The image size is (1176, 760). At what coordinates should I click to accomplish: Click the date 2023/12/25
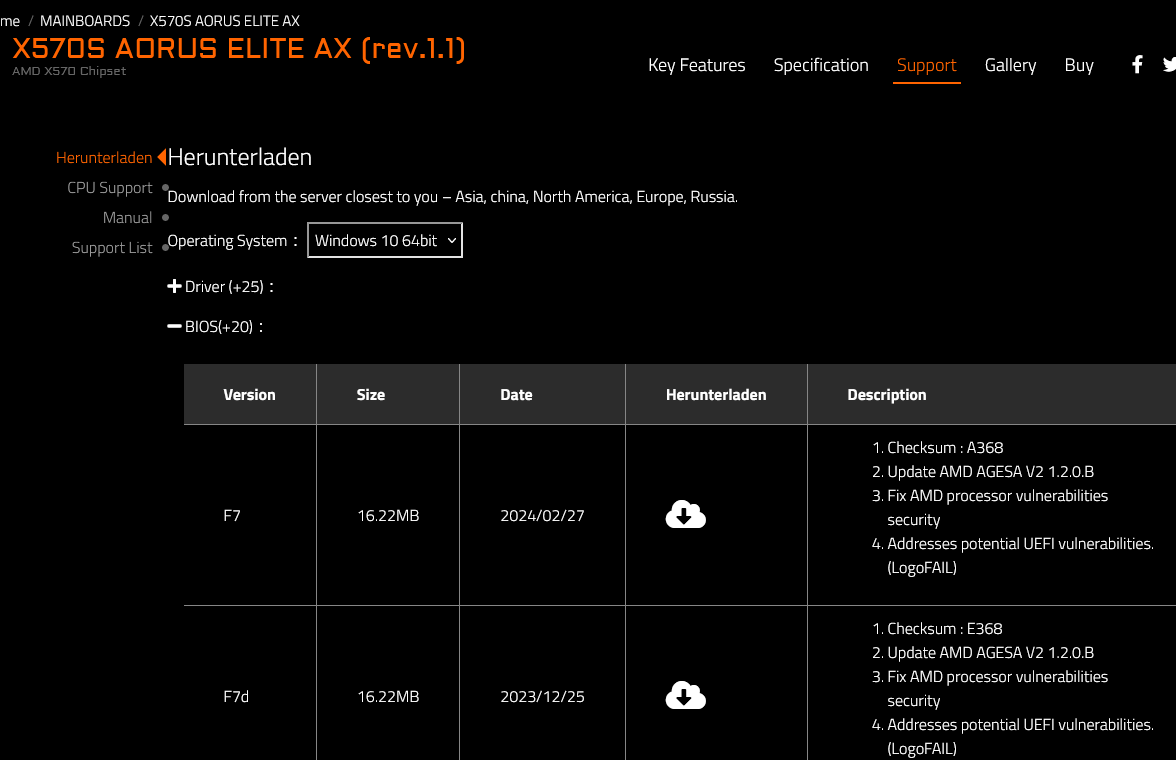click(x=542, y=696)
